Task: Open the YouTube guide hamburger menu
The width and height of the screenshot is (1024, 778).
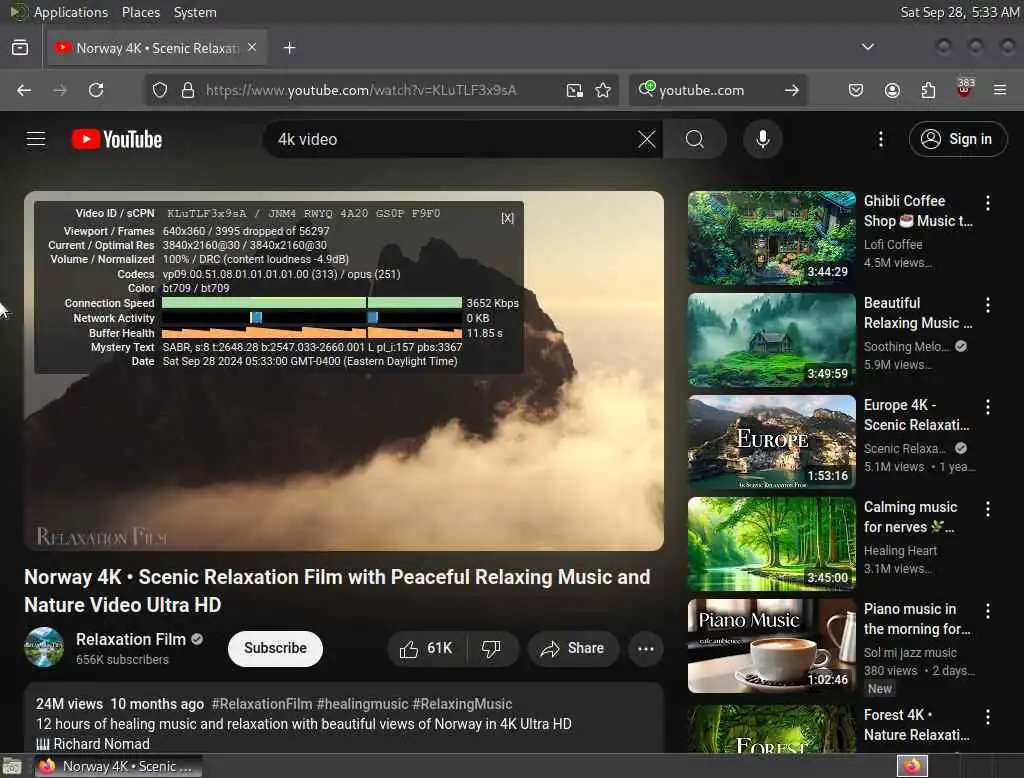Action: 36,139
